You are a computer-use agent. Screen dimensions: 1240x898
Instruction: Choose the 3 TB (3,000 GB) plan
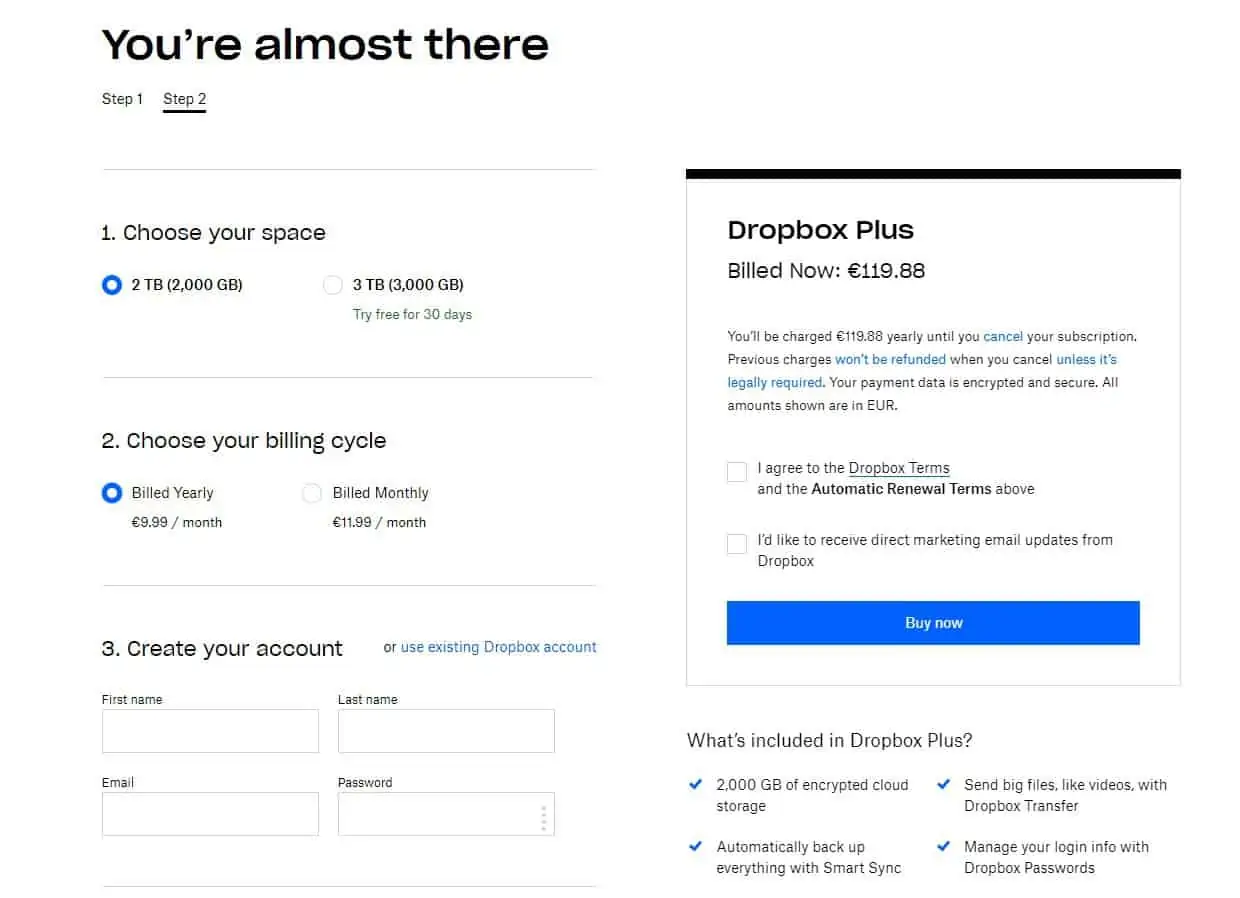coord(333,285)
